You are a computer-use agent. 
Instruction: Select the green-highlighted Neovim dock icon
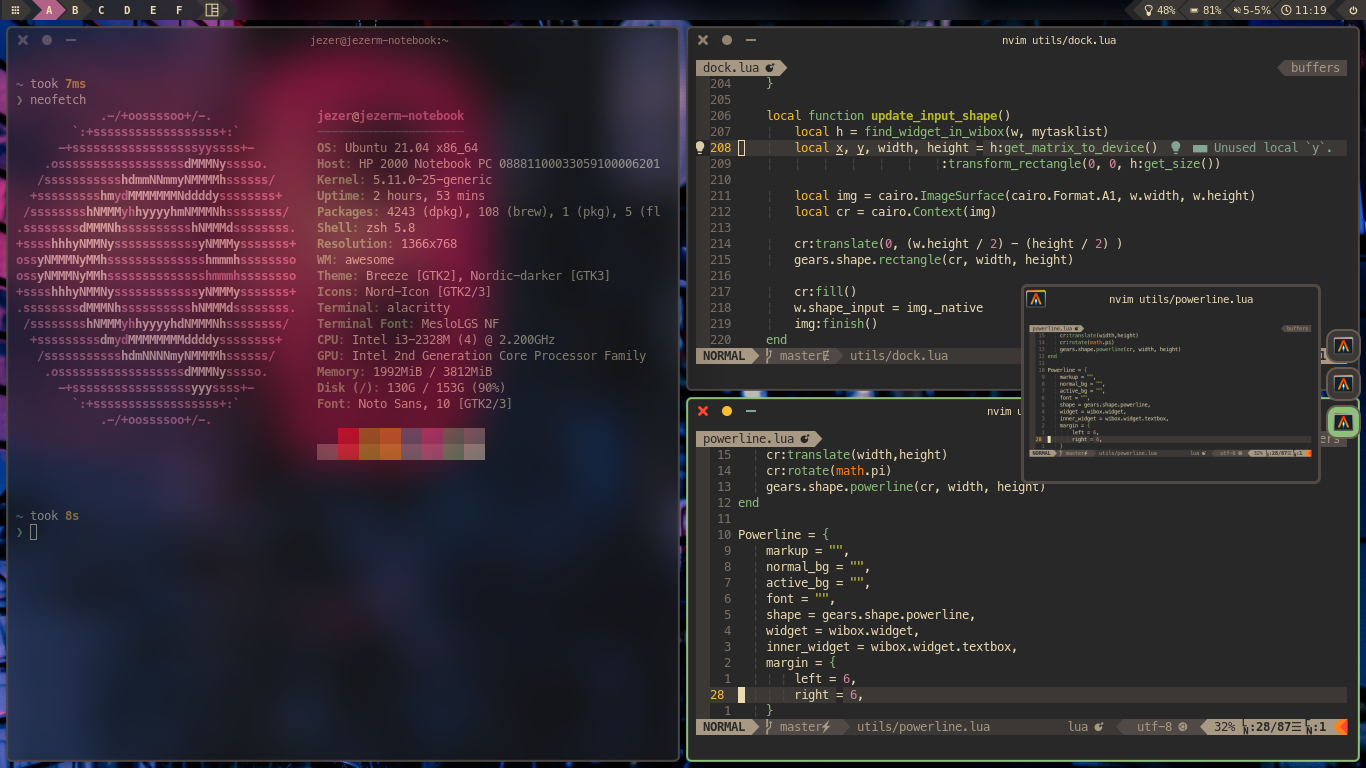1343,421
